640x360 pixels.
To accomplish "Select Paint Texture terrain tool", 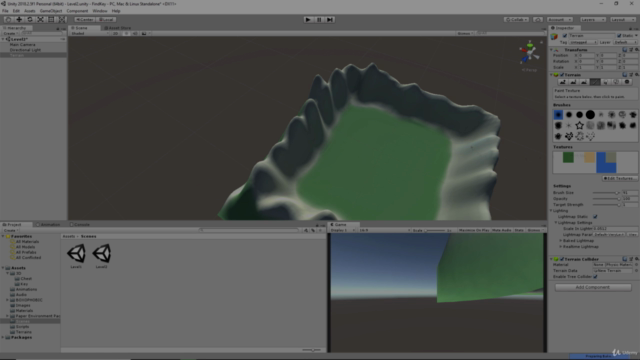I will [595, 82].
